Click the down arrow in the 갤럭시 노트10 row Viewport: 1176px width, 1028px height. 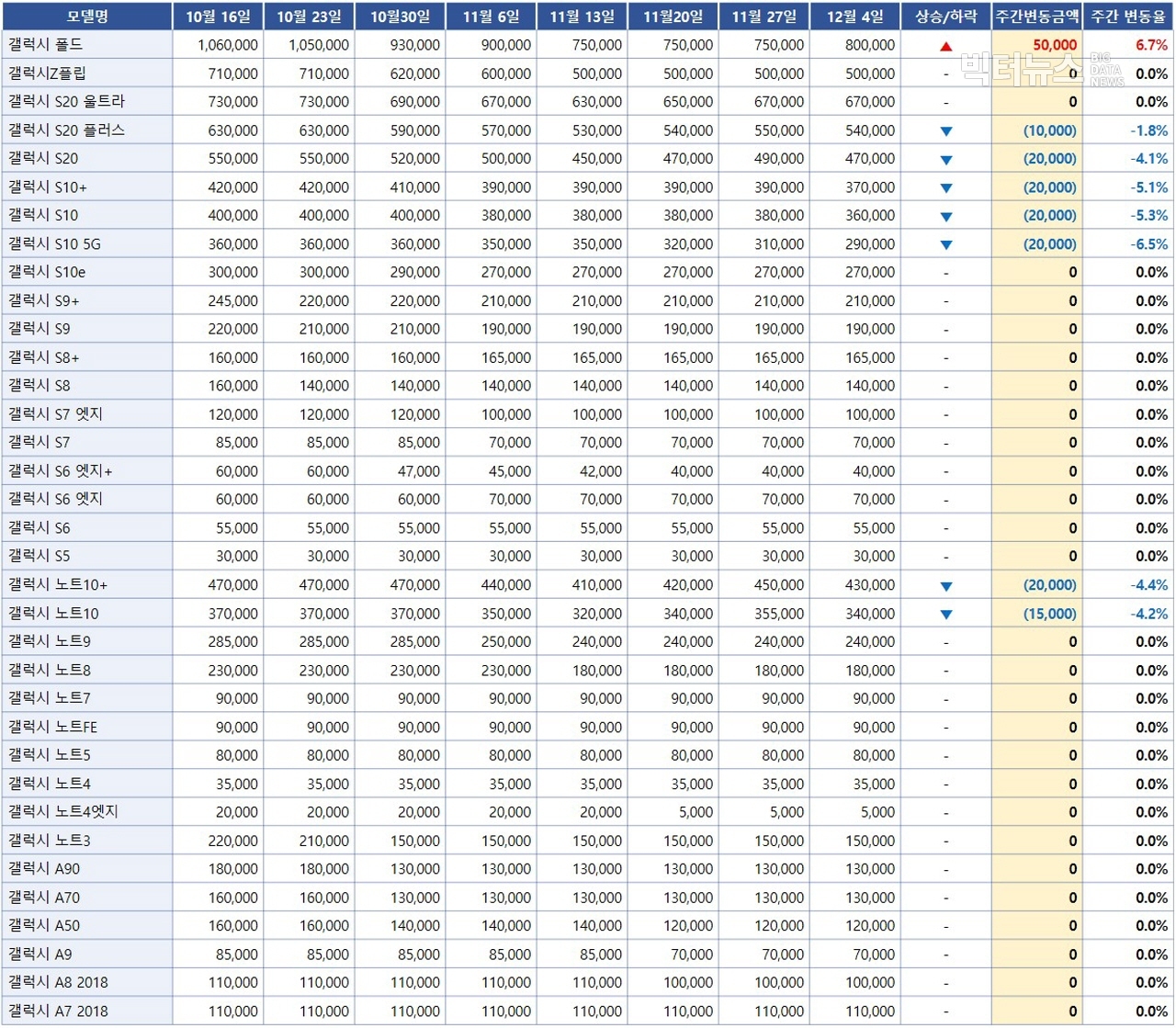(x=946, y=615)
